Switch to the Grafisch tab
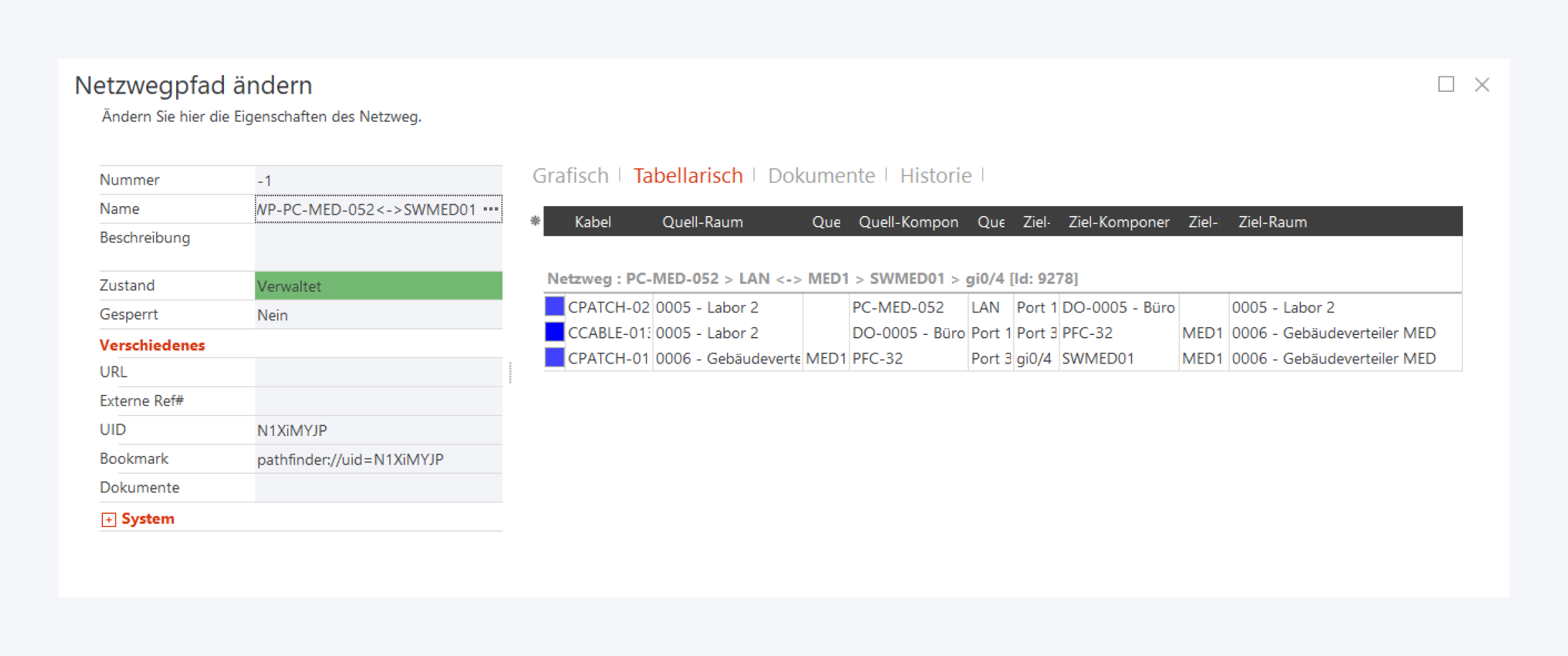 click(x=570, y=175)
